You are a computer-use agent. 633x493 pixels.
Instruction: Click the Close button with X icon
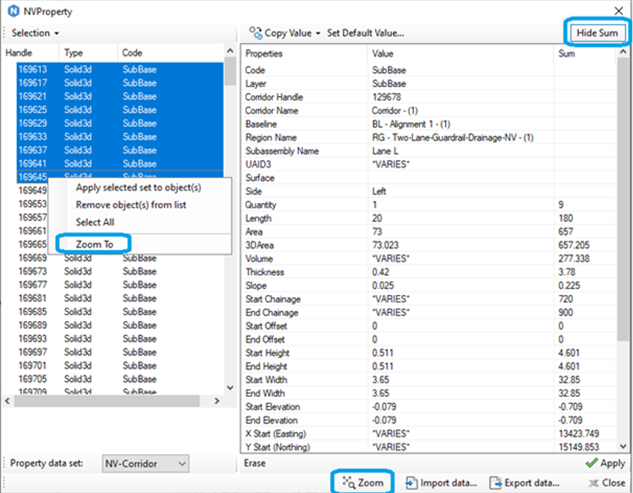click(x=607, y=483)
